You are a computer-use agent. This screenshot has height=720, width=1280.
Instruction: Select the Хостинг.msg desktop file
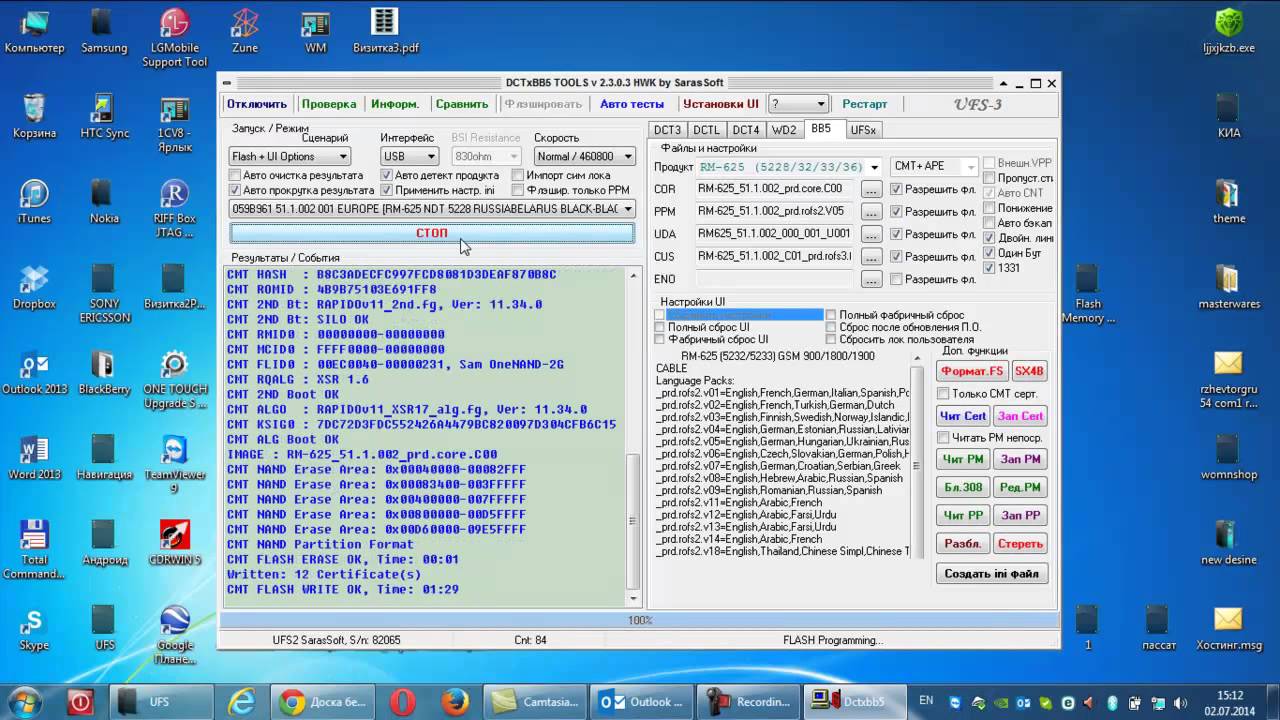click(1229, 629)
